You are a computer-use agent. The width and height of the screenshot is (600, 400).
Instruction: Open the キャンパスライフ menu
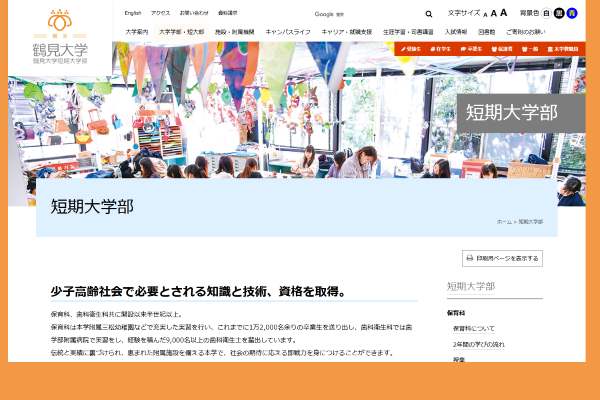point(288,32)
